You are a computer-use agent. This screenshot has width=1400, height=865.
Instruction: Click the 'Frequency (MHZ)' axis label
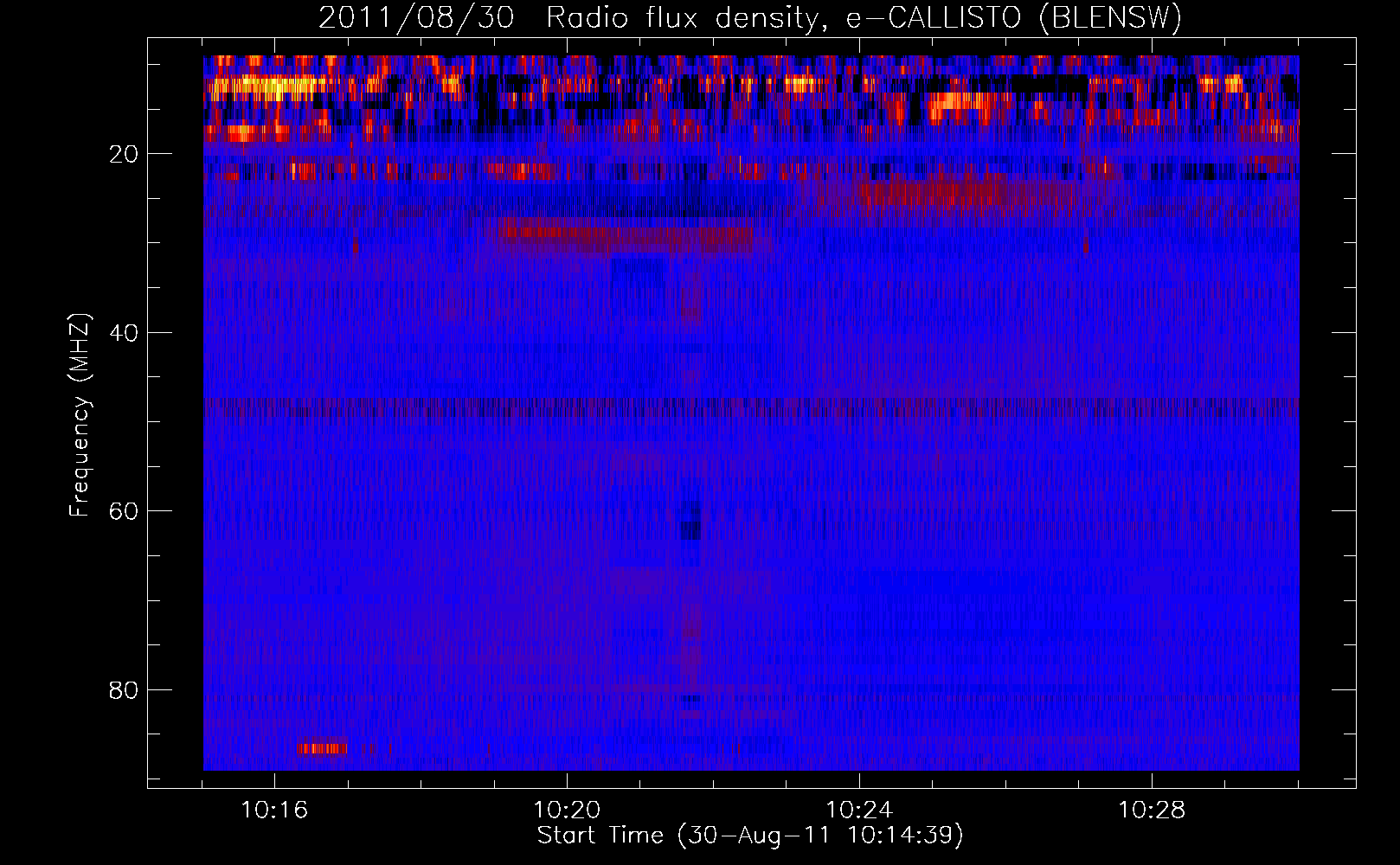click(80, 416)
